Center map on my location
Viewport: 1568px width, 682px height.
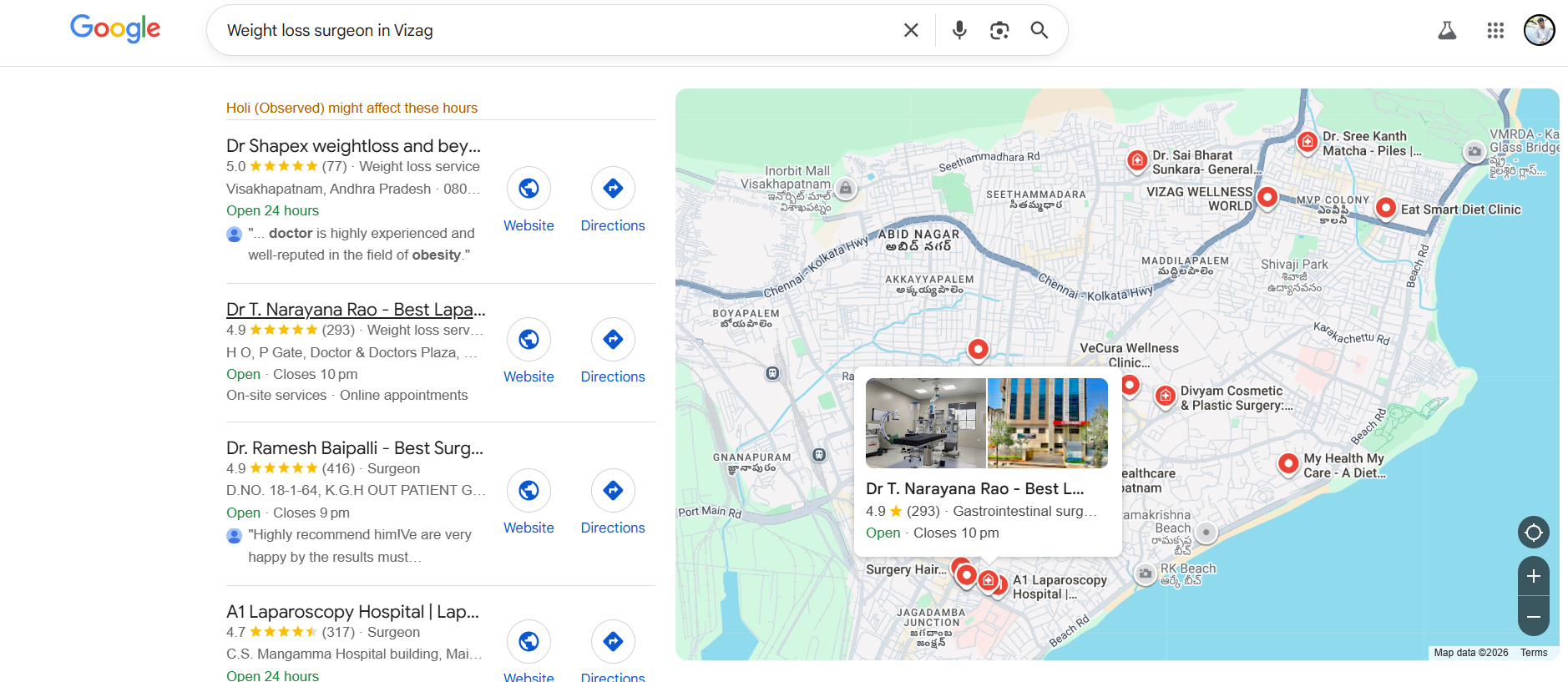coord(1533,533)
